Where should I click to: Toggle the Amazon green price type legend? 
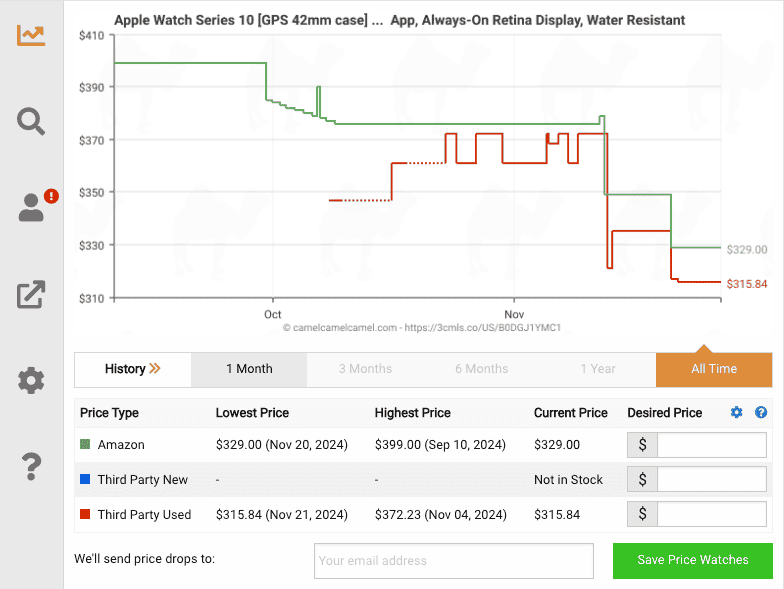pos(85,445)
